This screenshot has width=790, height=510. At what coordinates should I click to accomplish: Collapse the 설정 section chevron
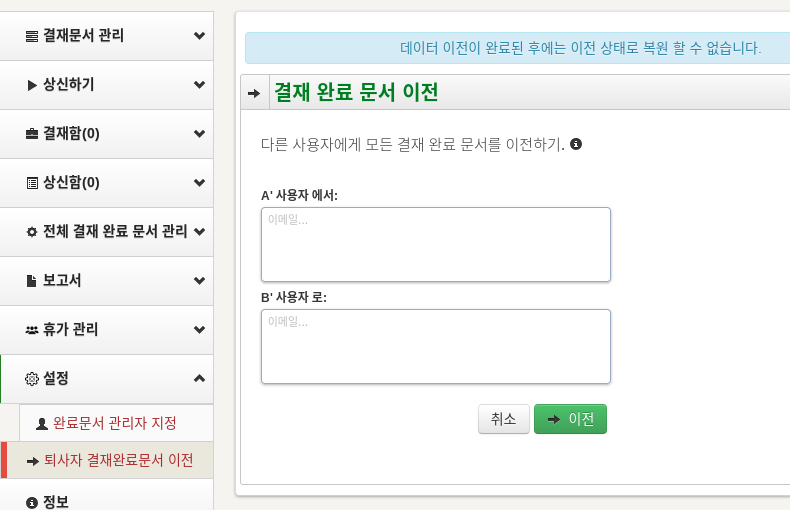point(200,378)
